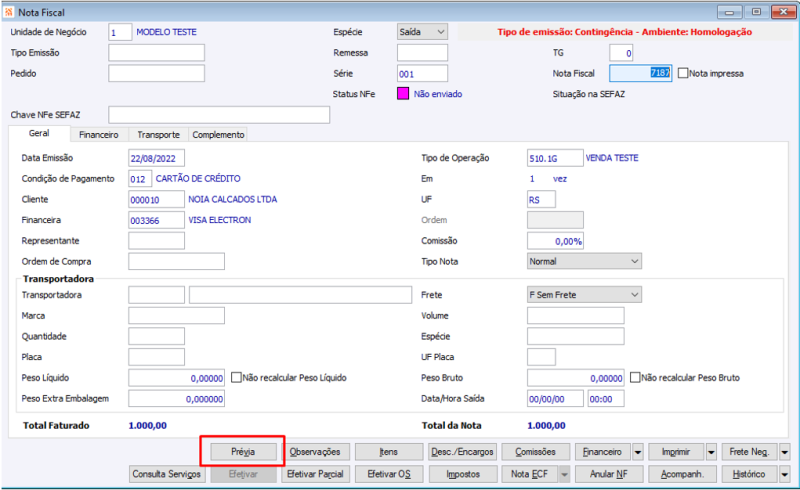Enable Não recalcular Peso Bruto checkbox
The height and width of the screenshot is (490, 800).
(635, 377)
